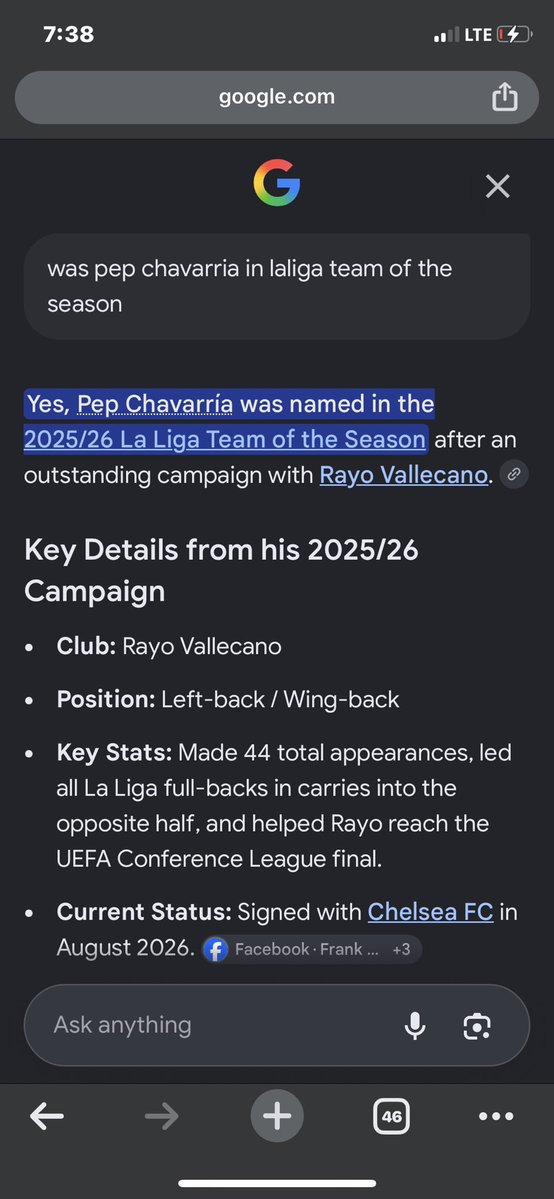Tap the search query bubble text
554x1199 pixels.
(x=249, y=286)
